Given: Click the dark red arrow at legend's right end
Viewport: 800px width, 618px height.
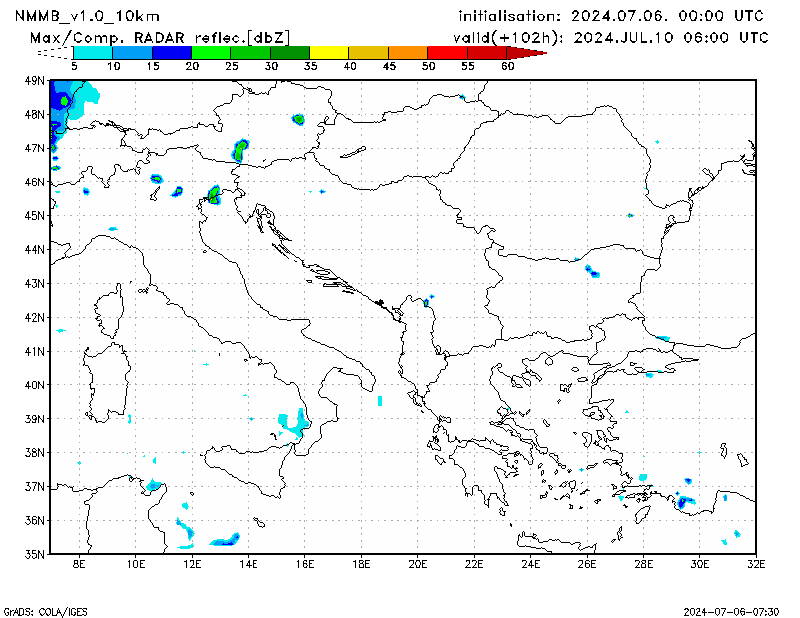Looking at the screenshot, I should click(x=530, y=52).
